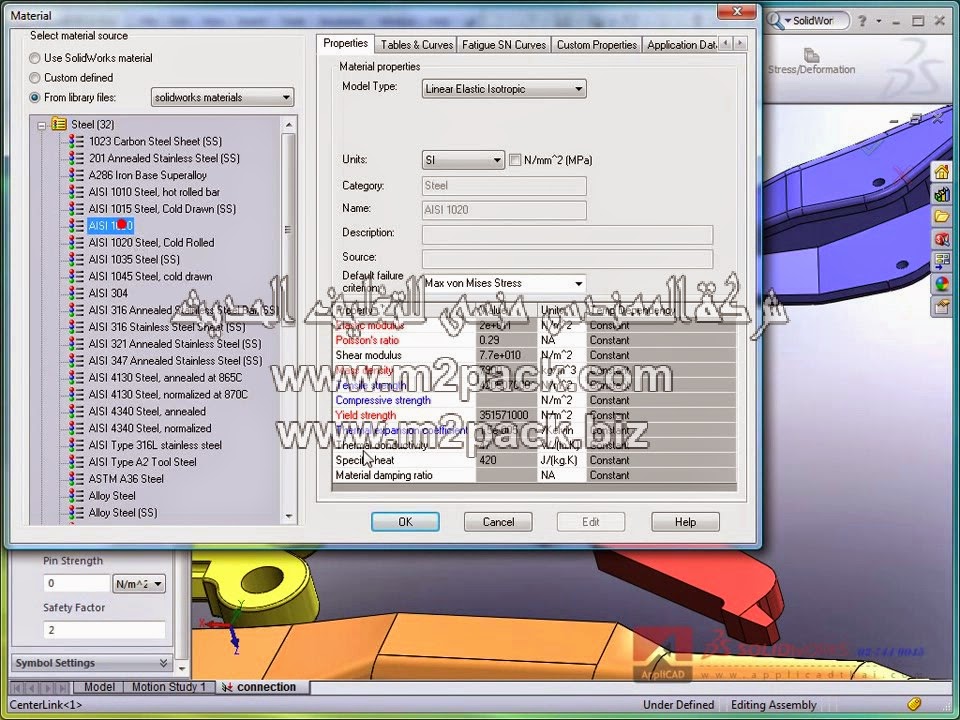Switch to the Motion Study 1 tab
The image size is (960, 720).
coord(169,687)
